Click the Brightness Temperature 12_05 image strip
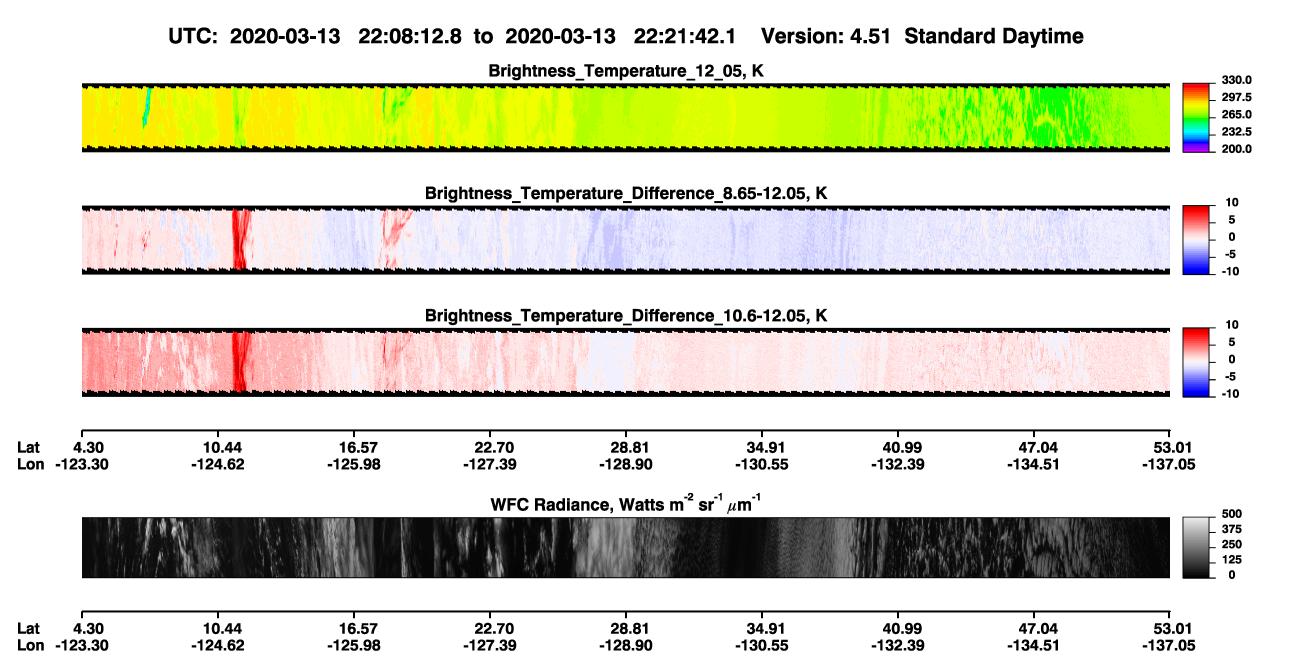1300x667 pixels. [626, 117]
